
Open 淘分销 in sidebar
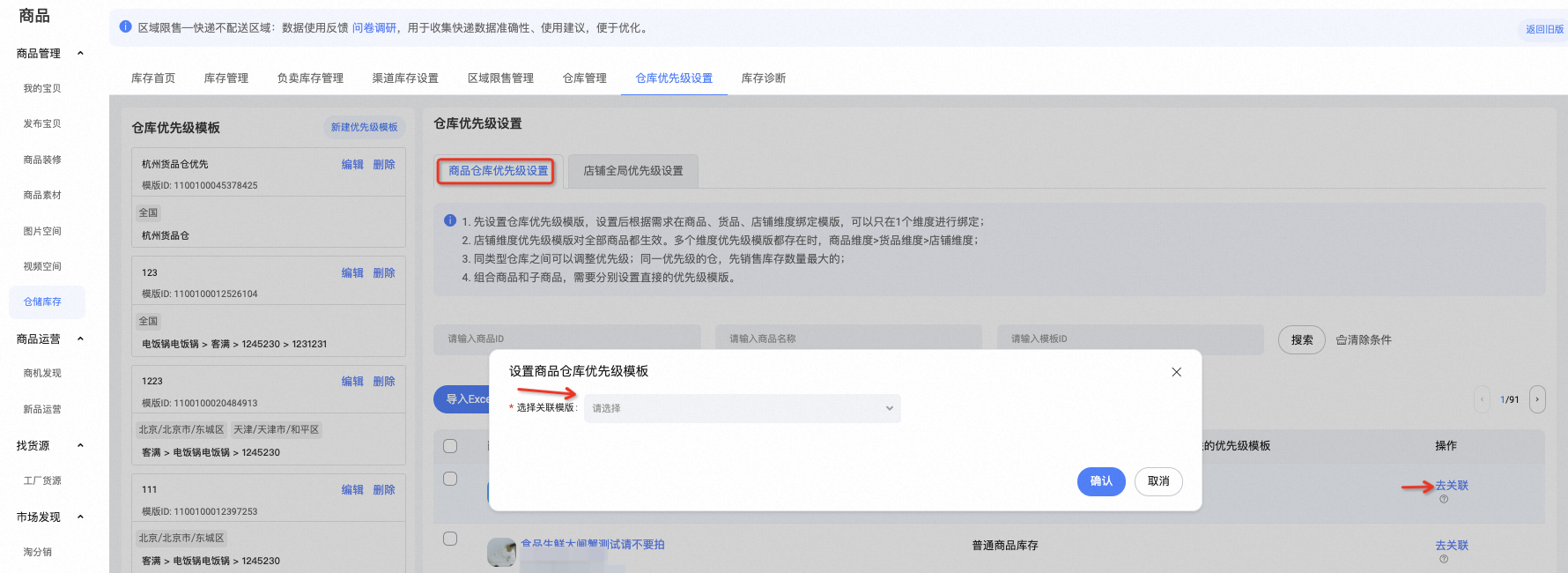tap(38, 552)
